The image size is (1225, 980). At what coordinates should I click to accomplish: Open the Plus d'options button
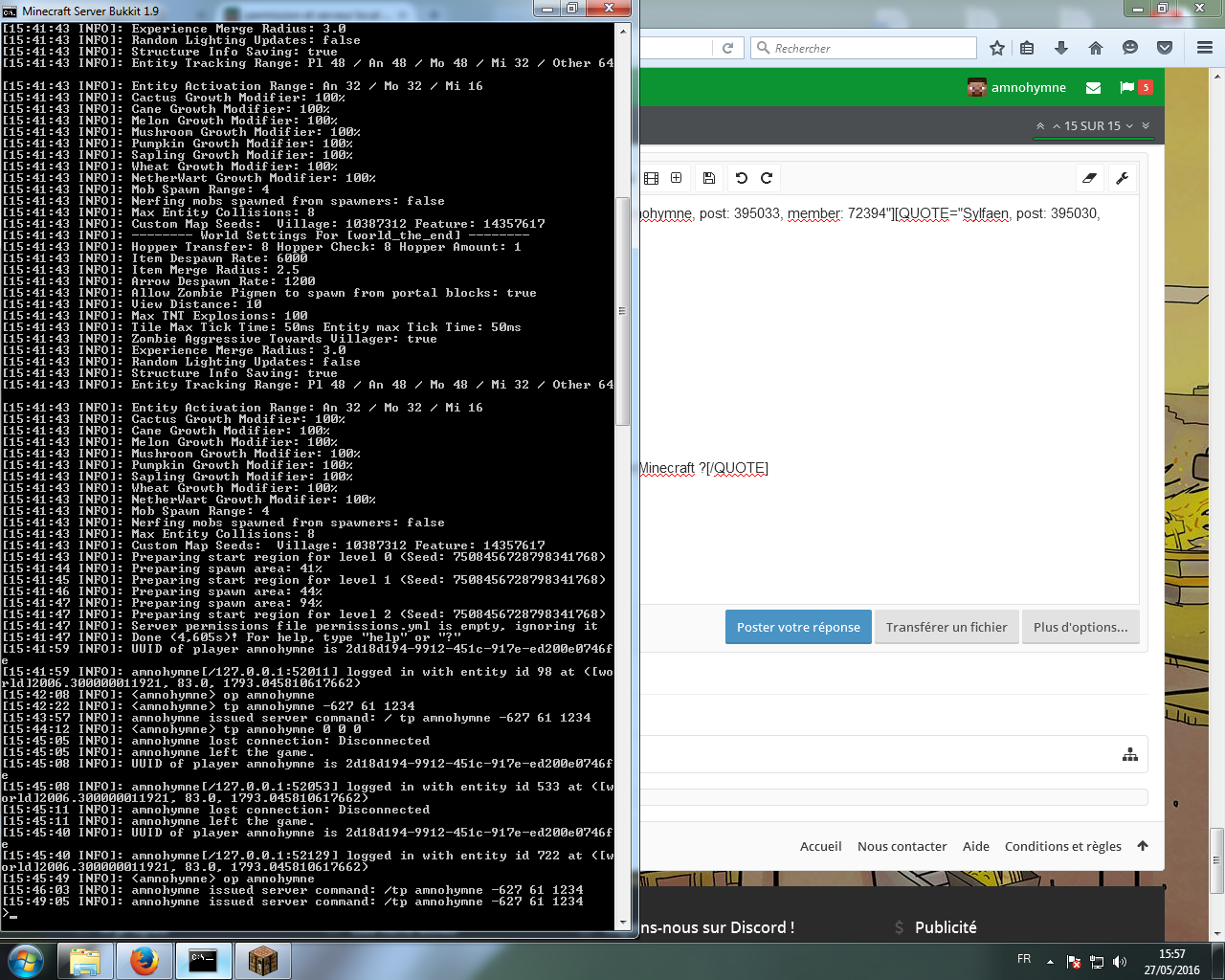1080,627
